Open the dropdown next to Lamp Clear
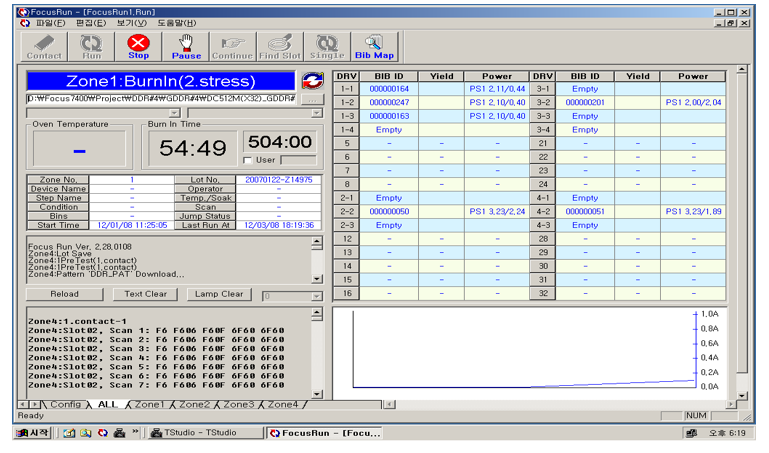The image size is (769, 453). tap(317, 296)
